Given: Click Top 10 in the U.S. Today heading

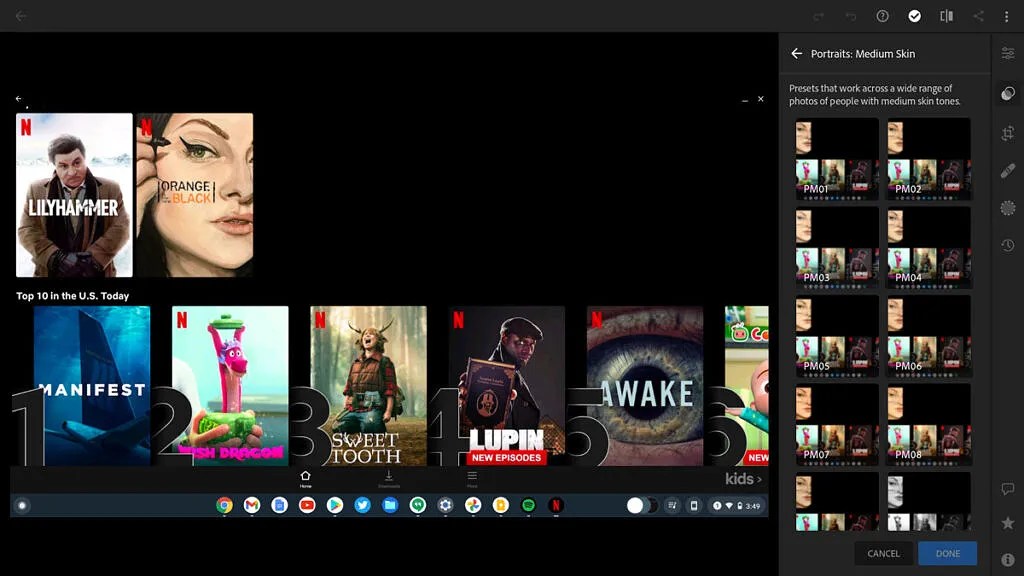Looking at the screenshot, I should 72,296.
